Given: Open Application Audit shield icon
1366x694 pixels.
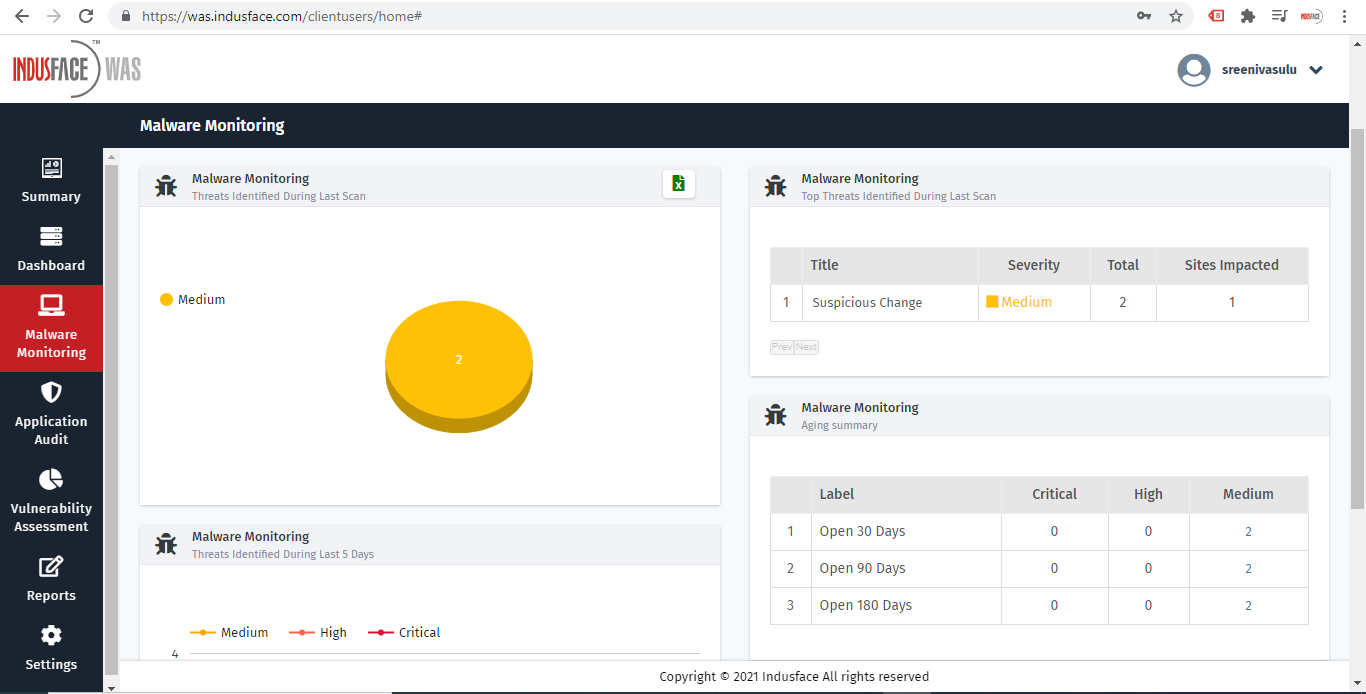Looking at the screenshot, I should pos(51,392).
